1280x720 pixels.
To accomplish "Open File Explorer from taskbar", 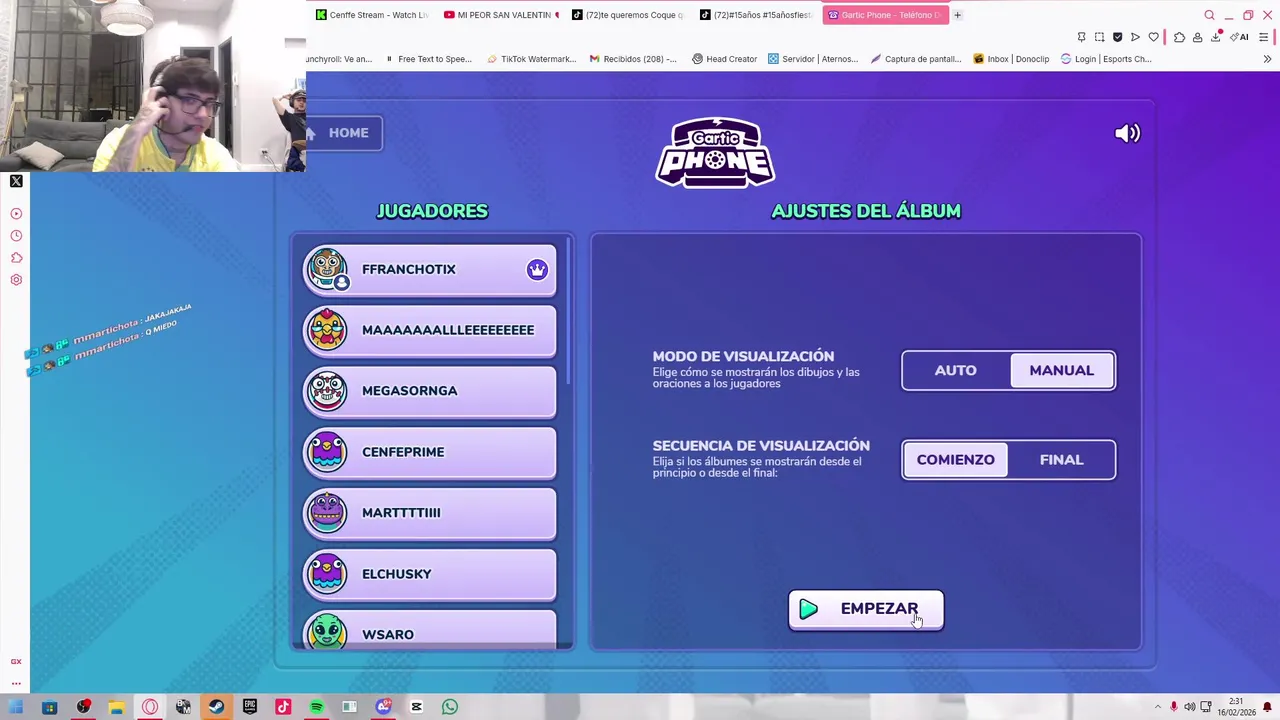I will (116, 708).
